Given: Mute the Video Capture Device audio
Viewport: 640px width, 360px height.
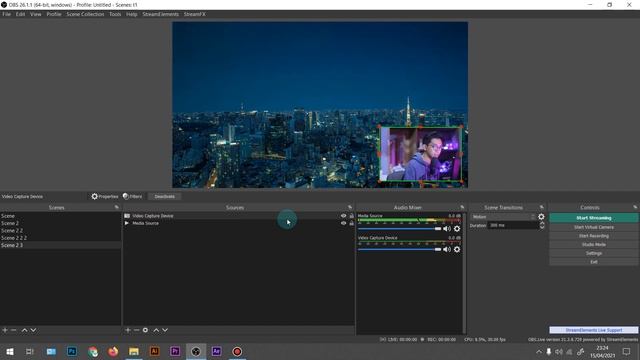Looking at the screenshot, I should [447, 249].
